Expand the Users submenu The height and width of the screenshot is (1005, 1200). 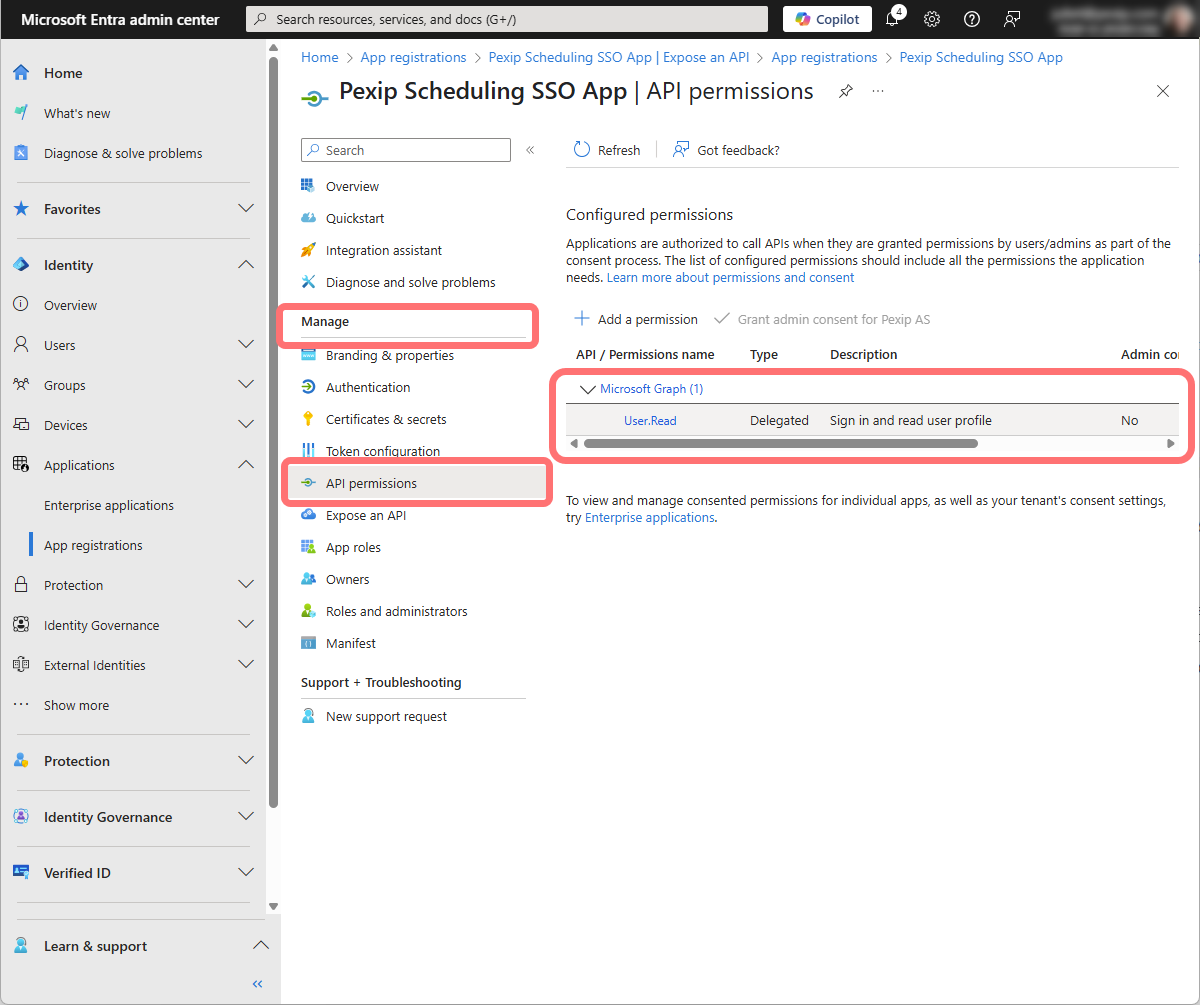tap(246, 345)
